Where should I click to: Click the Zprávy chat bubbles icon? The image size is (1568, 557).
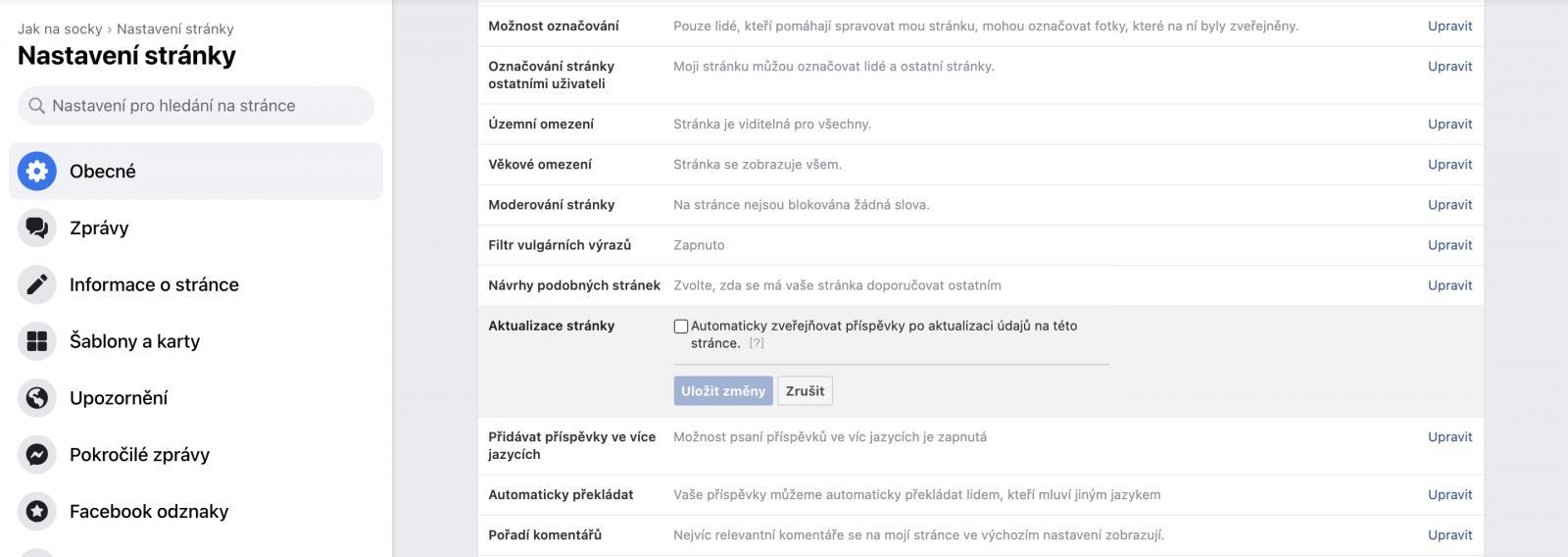click(x=37, y=228)
